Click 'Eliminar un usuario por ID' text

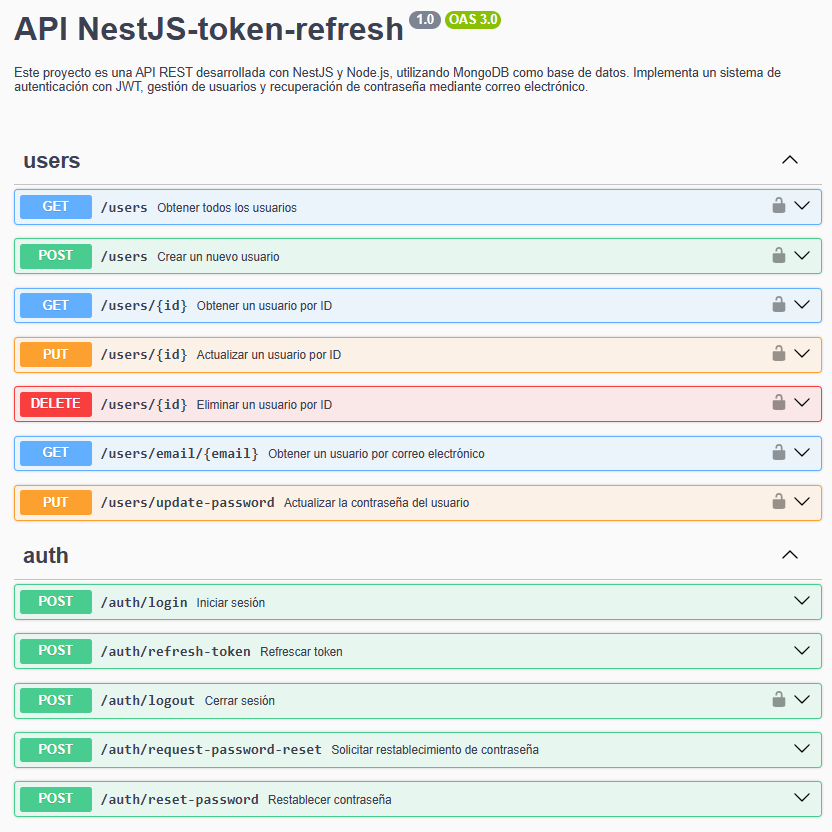264,405
